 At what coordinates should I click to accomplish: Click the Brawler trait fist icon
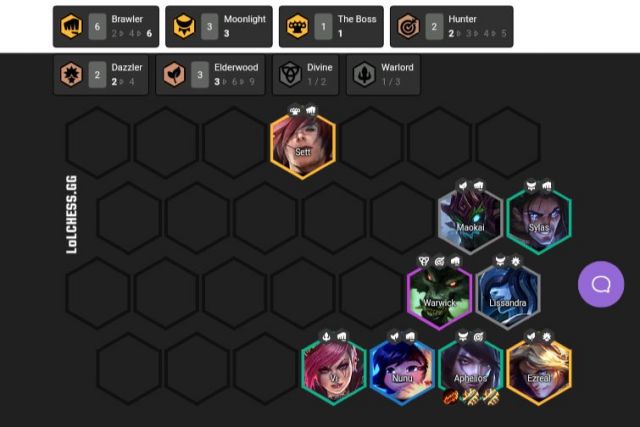71,27
